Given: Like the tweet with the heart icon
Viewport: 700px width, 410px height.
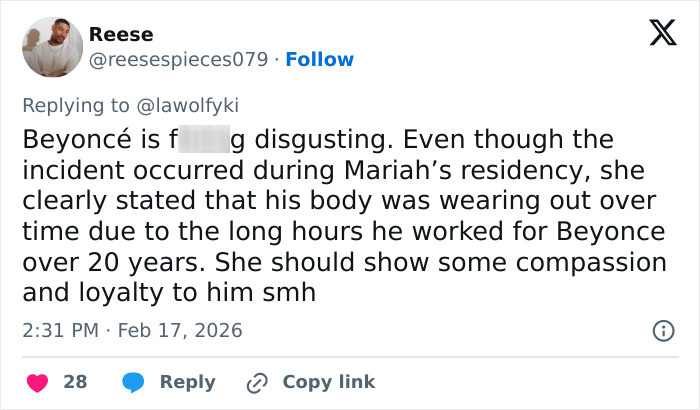Looking at the screenshot, I should [36, 382].
